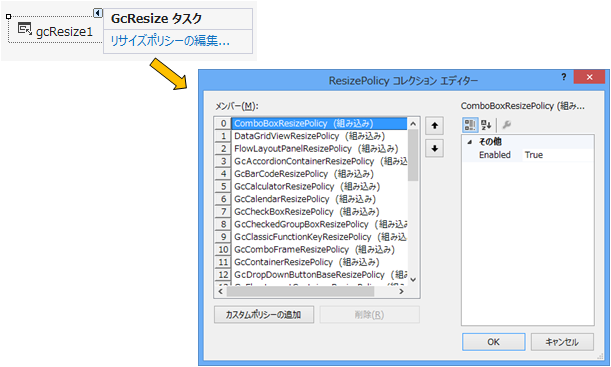
Task: Click the キャンセル button
Action: coord(562,342)
